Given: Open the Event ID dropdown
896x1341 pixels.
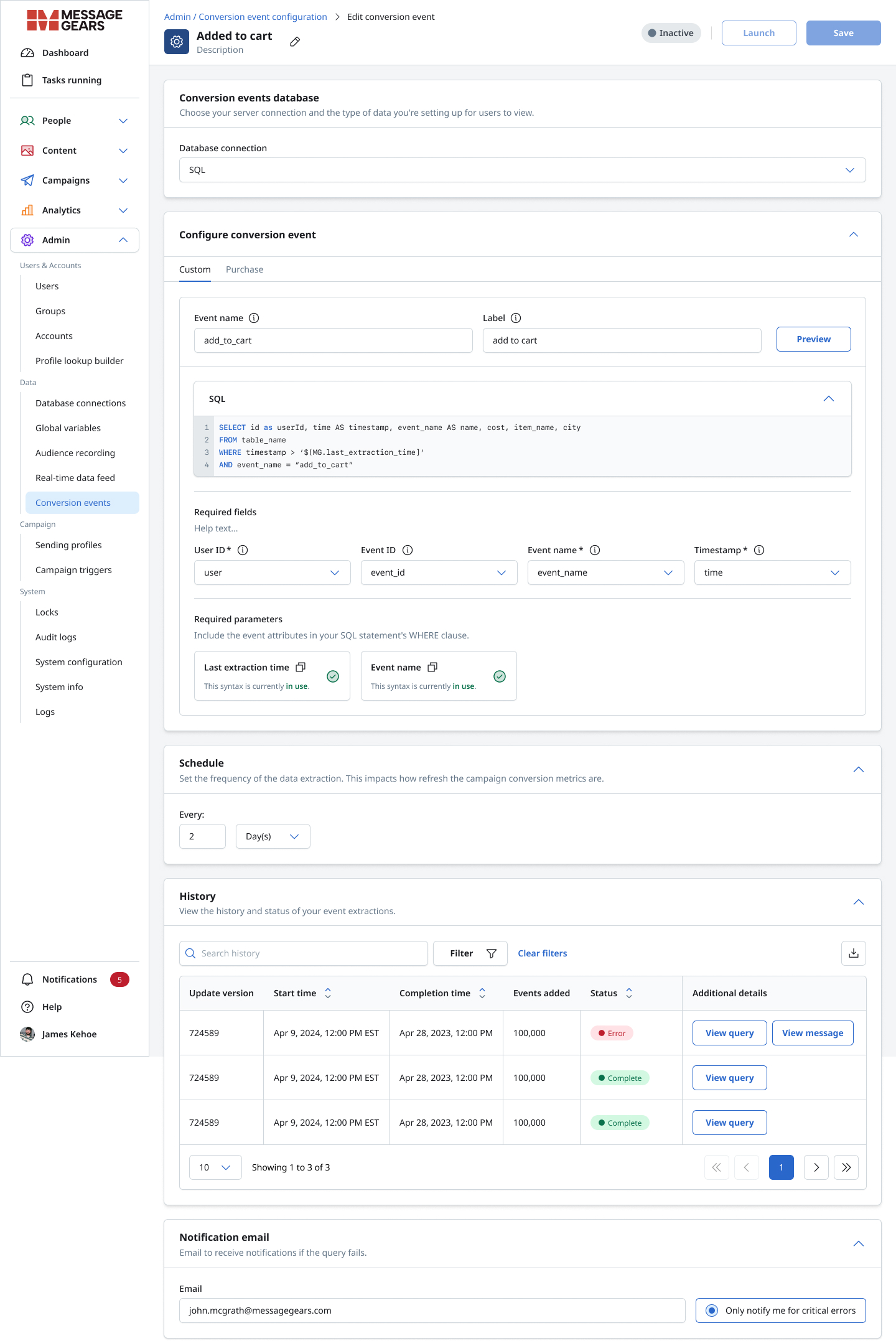Looking at the screenshot, I should (x=439, y=572).
